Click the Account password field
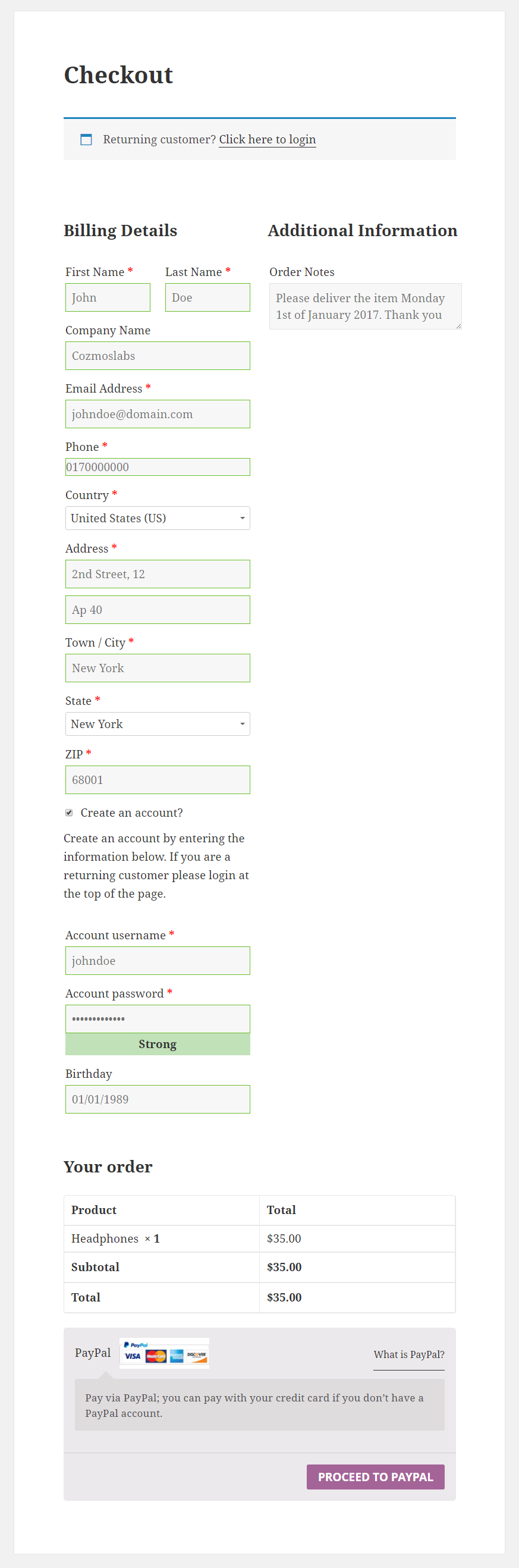The image size is (519, 1568). click(158, 1019)
